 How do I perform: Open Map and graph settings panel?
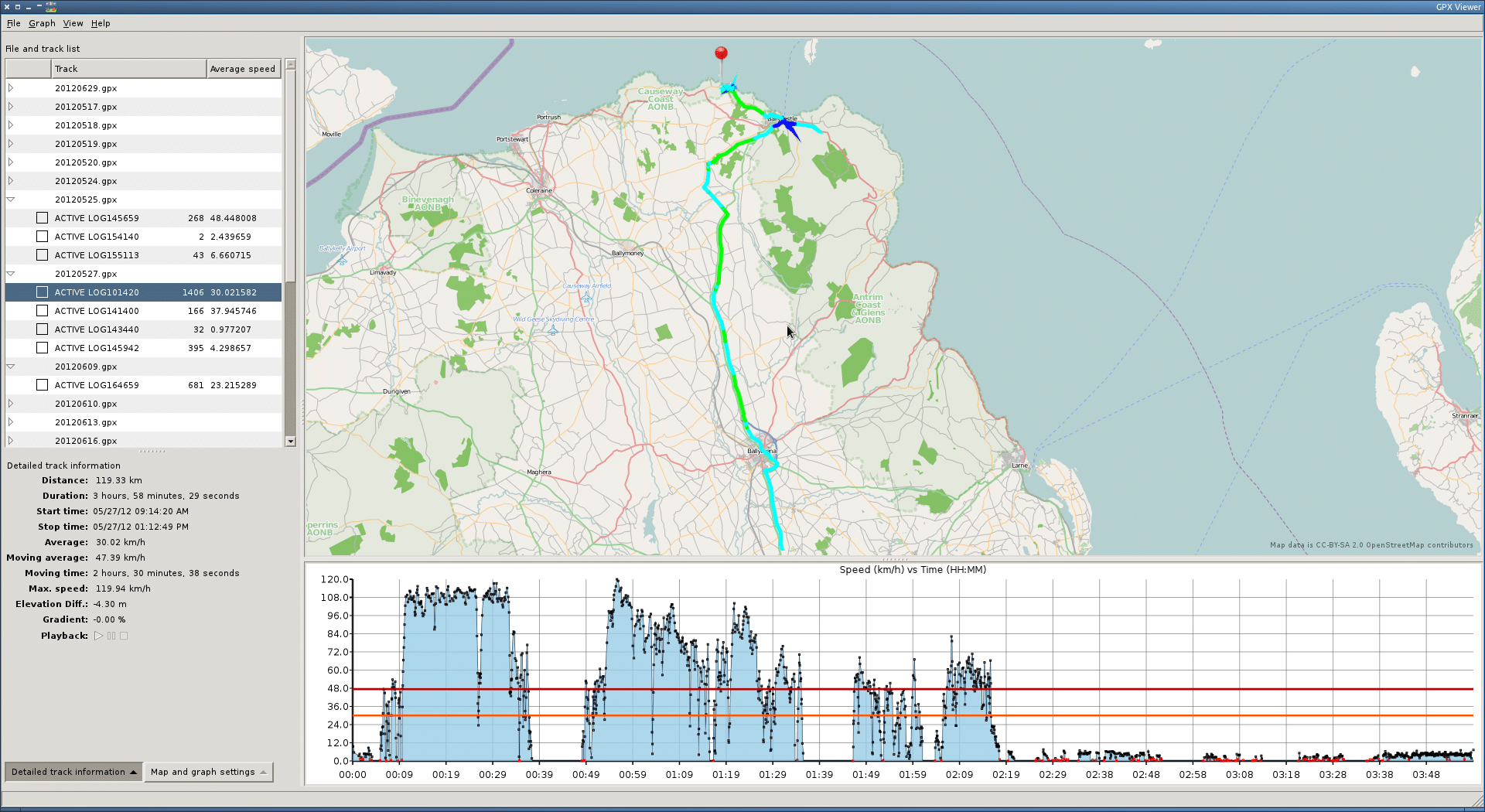click(x=209, y=772)
